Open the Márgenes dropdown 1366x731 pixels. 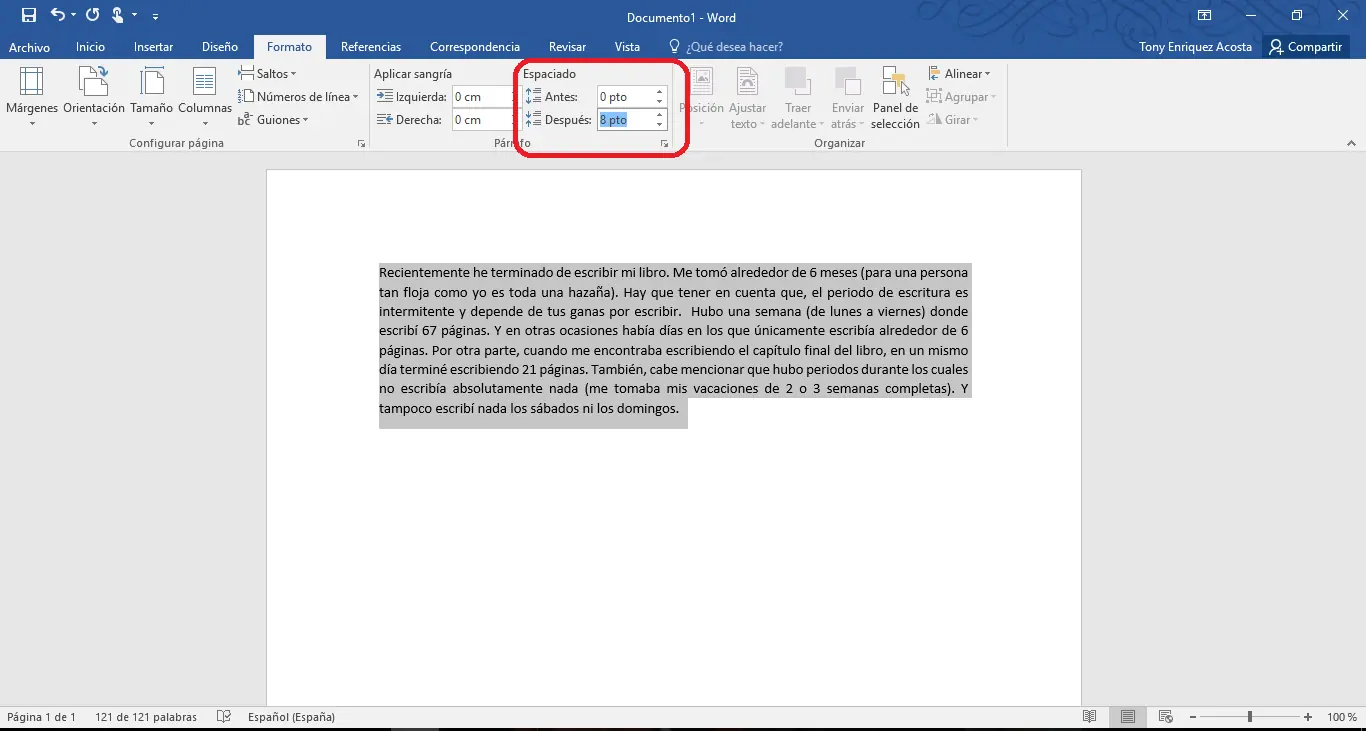32,98
